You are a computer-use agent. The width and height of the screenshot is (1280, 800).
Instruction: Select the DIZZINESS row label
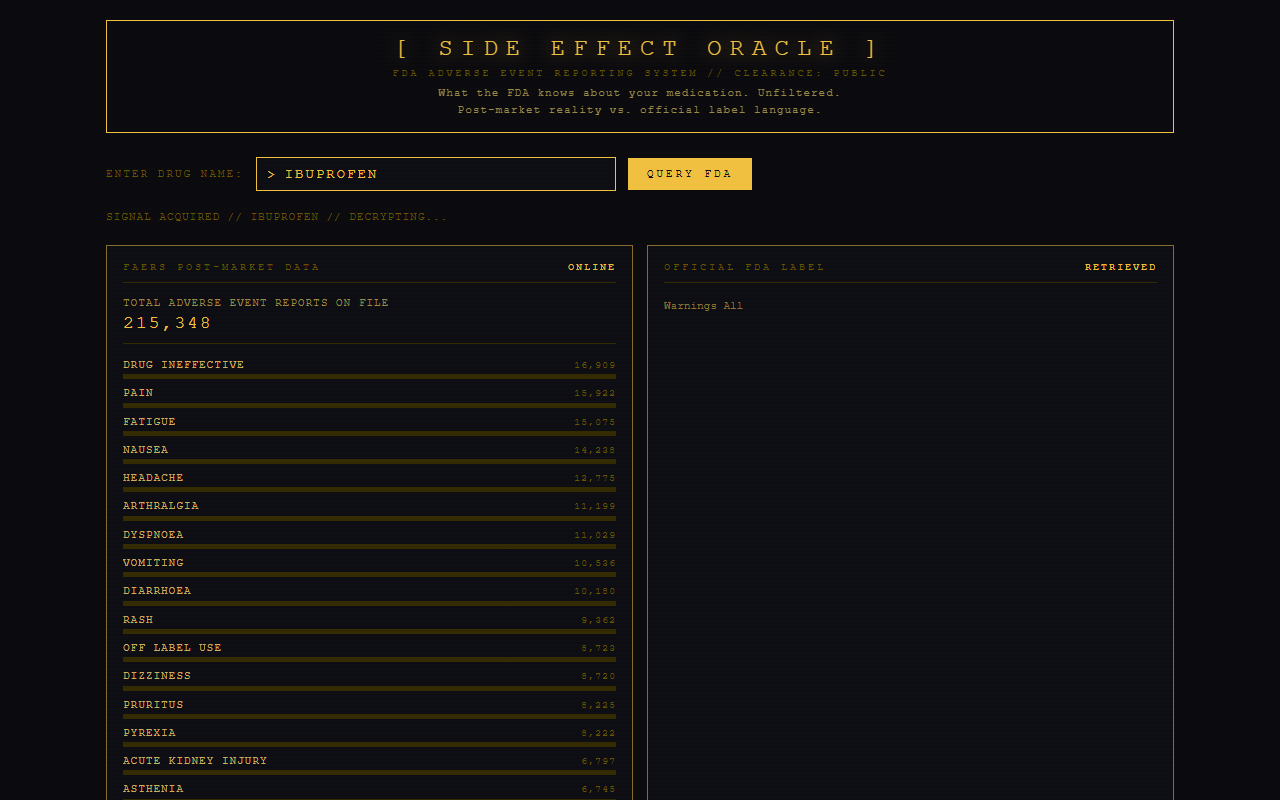[157, 676]
